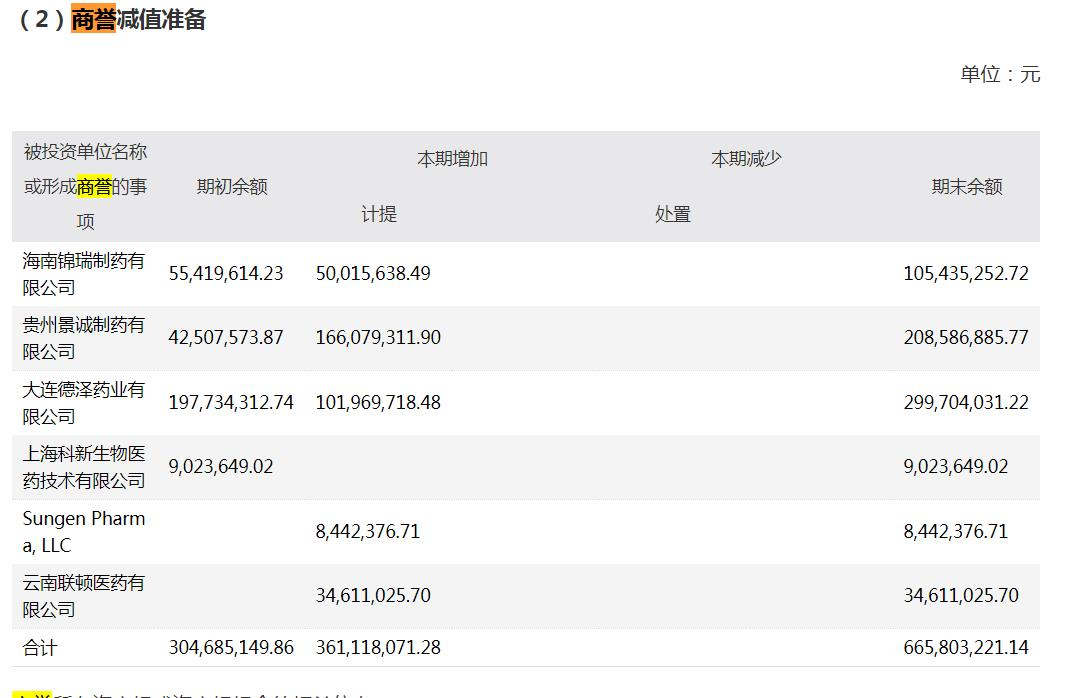1070x698 pixels.
Task: Select 8,442,376.71 in the 期末余额 column
Action: (x=955, y=532)
